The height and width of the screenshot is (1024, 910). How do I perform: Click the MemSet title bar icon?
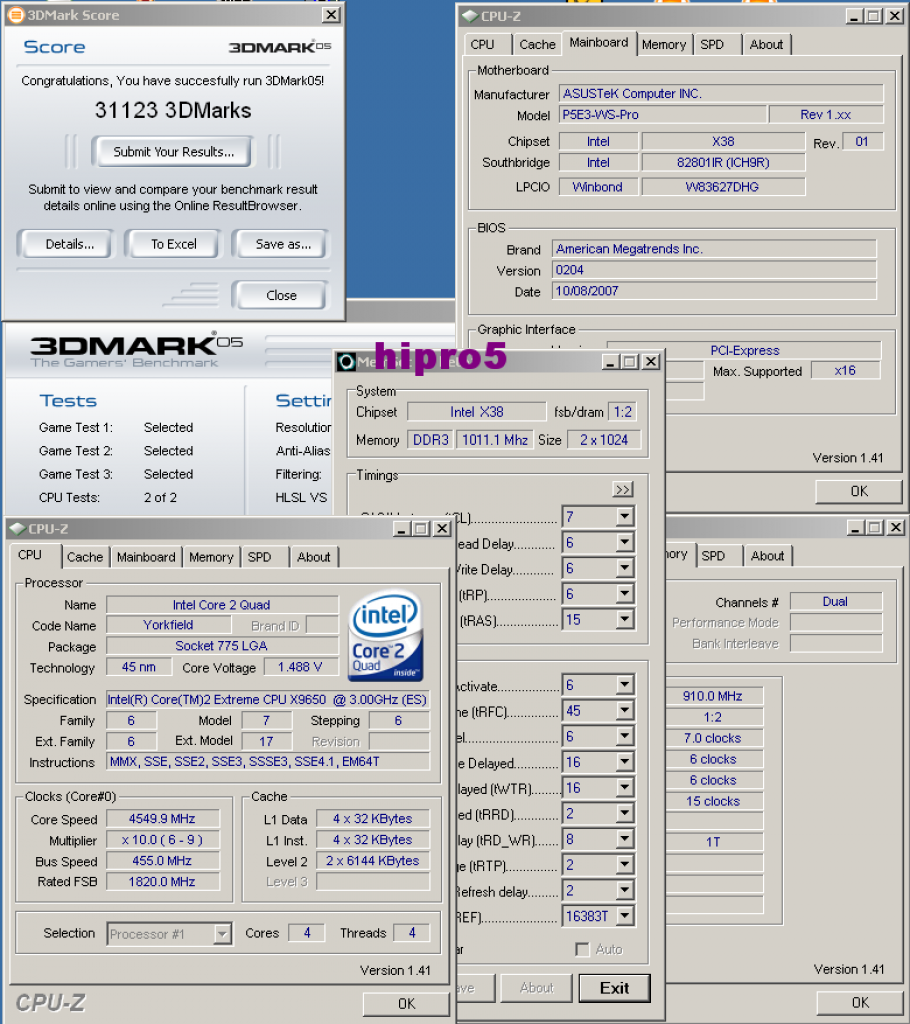347,362
